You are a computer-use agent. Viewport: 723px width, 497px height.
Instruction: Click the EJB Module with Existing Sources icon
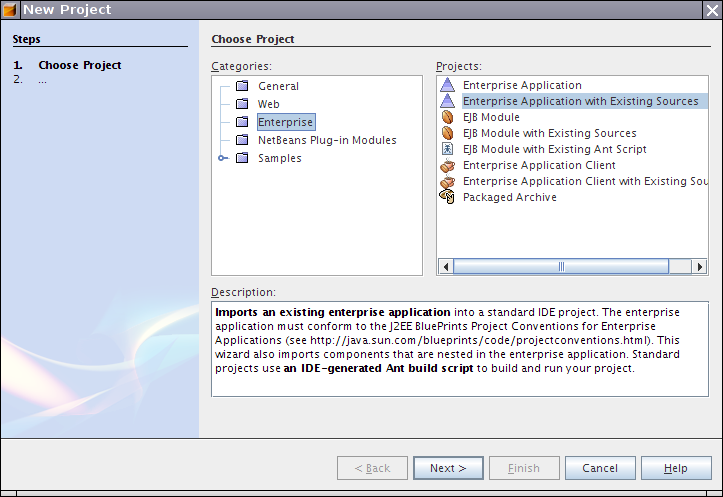pyautogui.click(x=447, y=133)
